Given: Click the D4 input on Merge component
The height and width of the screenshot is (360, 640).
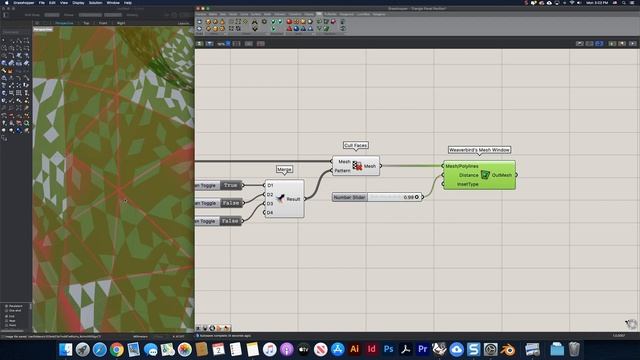Looking at the screenshot, I should point(270,213).
